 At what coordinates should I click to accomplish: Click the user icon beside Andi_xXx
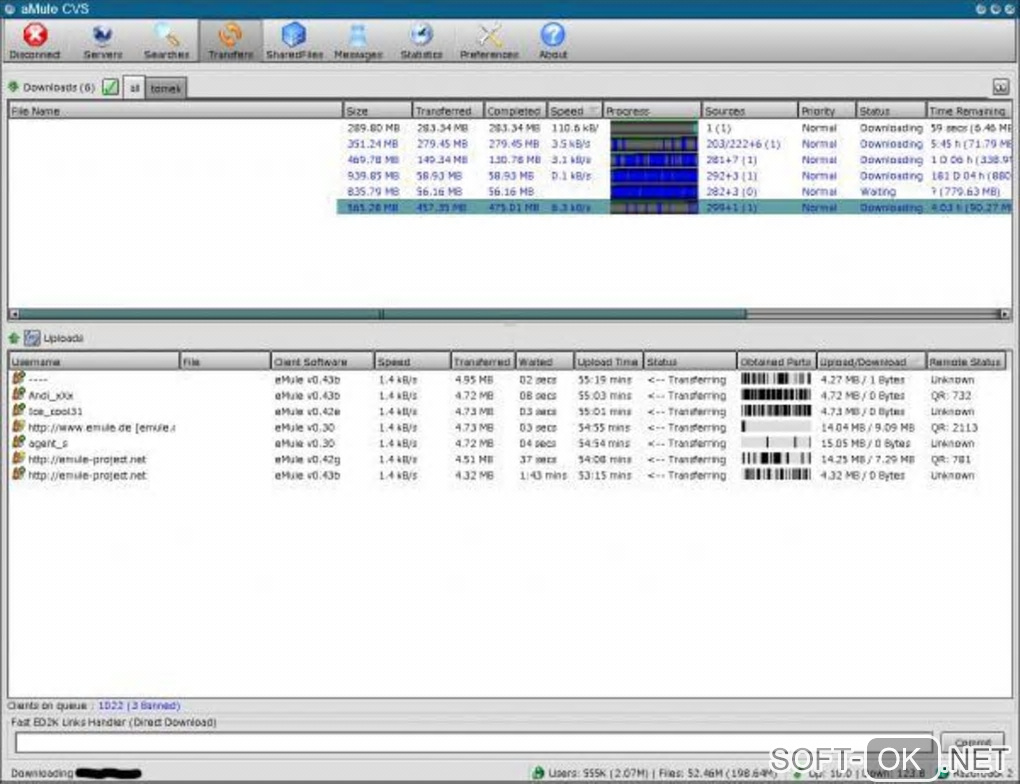tap(18, 394)
